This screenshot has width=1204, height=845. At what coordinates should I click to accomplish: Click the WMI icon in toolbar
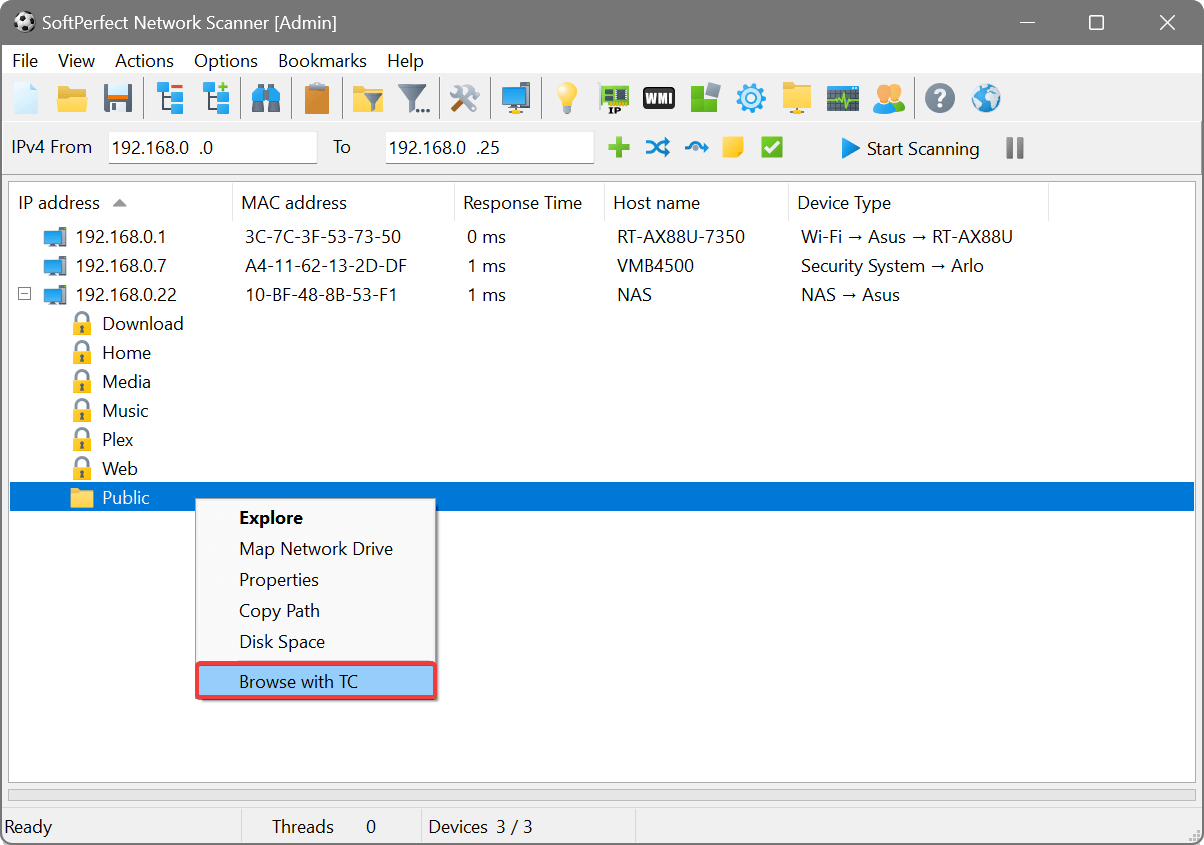[x=659, y=98]
